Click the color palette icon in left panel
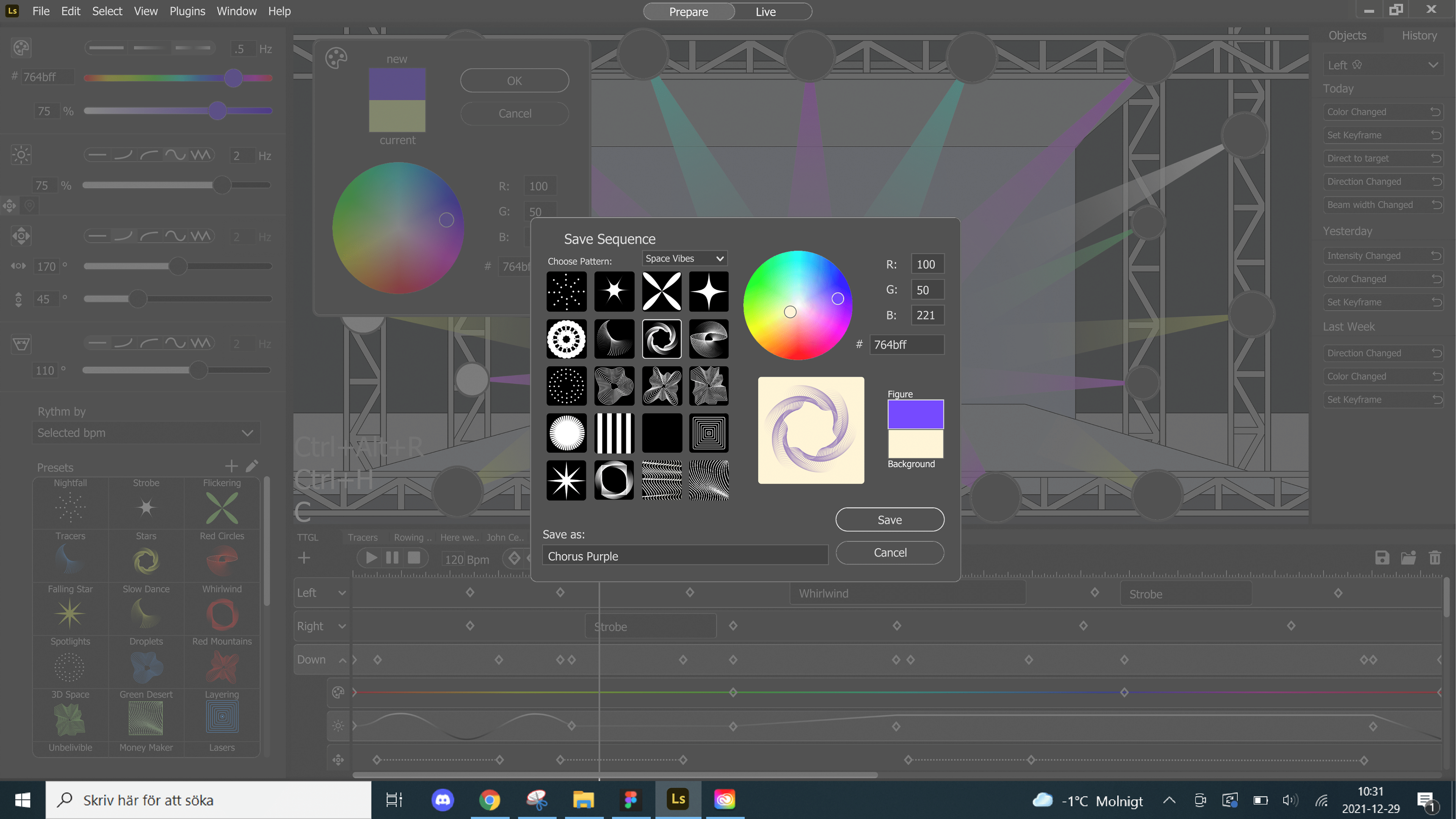1456x819 pixels. (21, 48)
